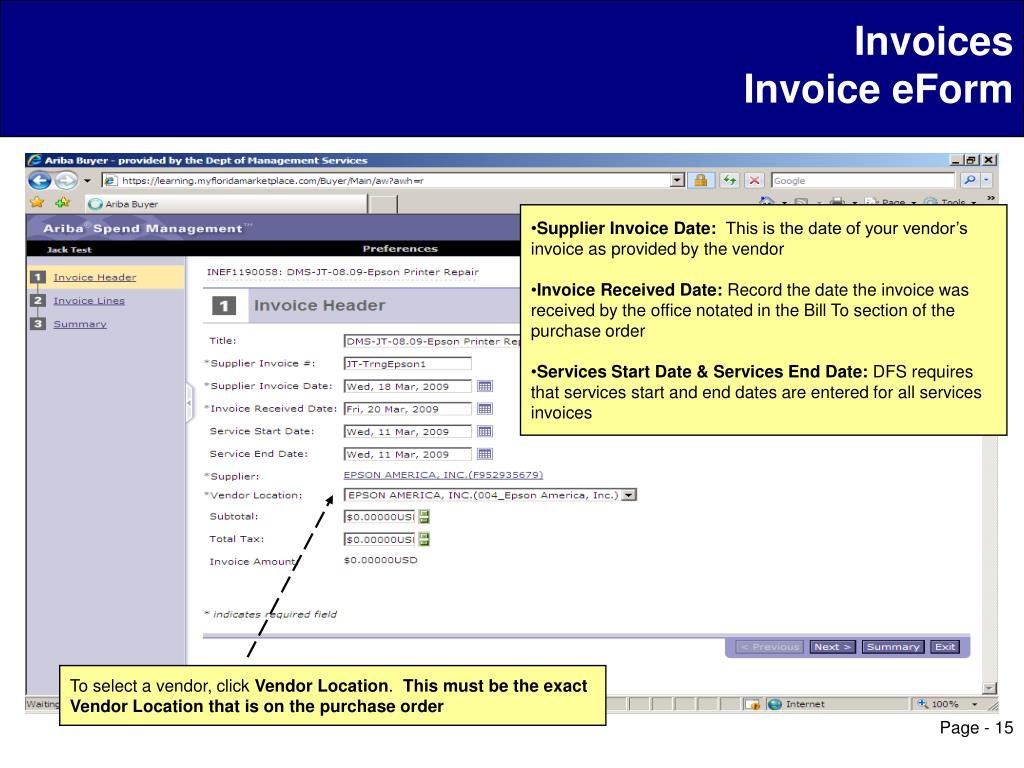Open the recent pages dropdown arrow
This screenshot has height=768, width=1024.
coord(88,181)
